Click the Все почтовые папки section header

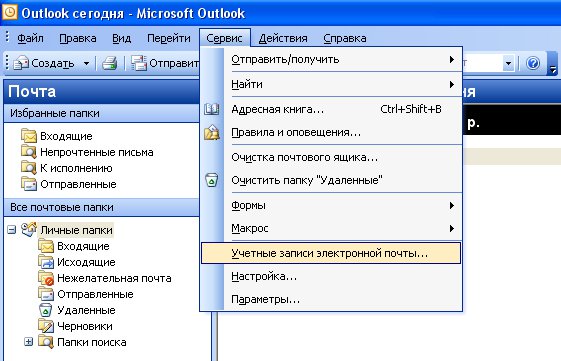point(102,208)
